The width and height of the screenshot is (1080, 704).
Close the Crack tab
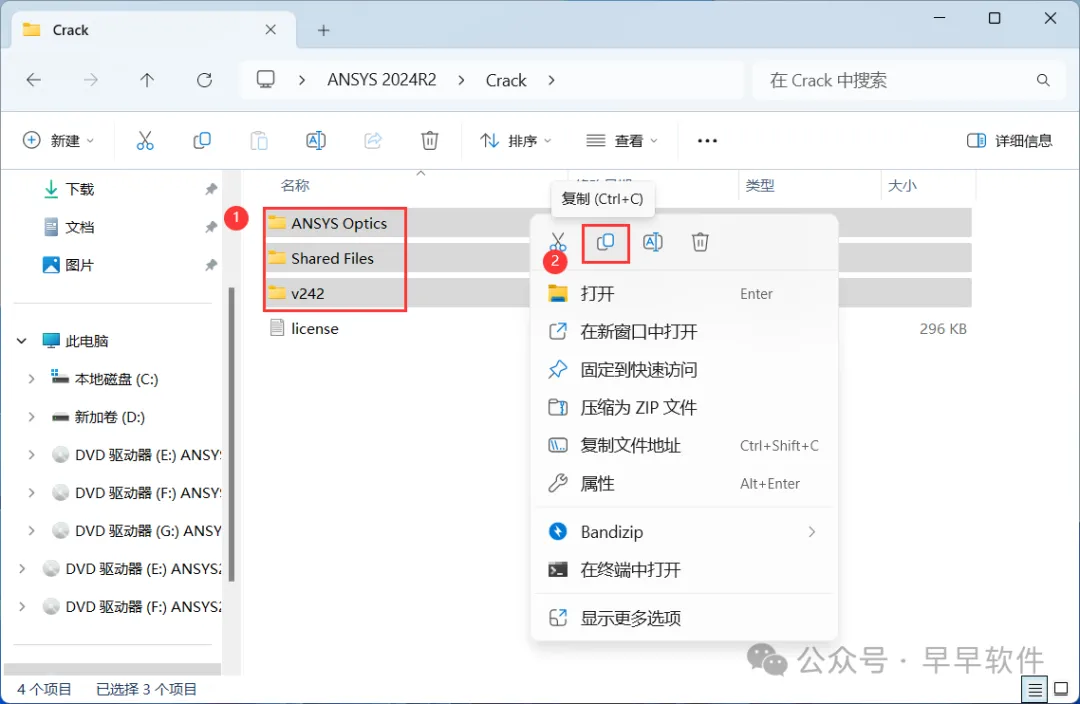[x=271, y=30]
